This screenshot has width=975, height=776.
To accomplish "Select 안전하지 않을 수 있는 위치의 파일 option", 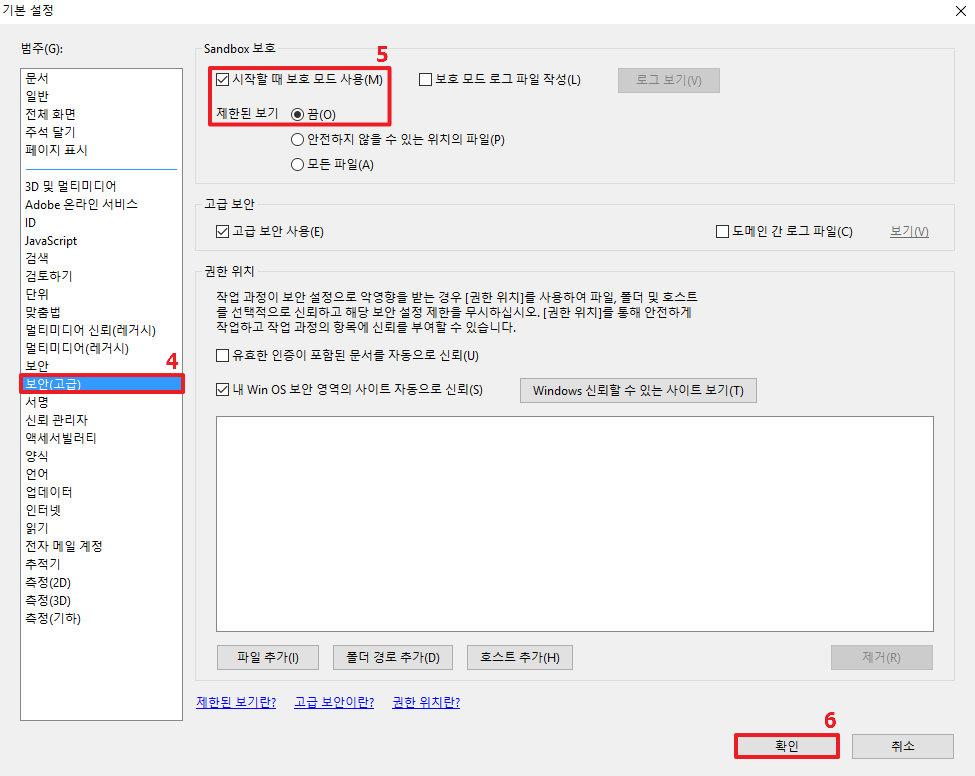I will point(297,140).
